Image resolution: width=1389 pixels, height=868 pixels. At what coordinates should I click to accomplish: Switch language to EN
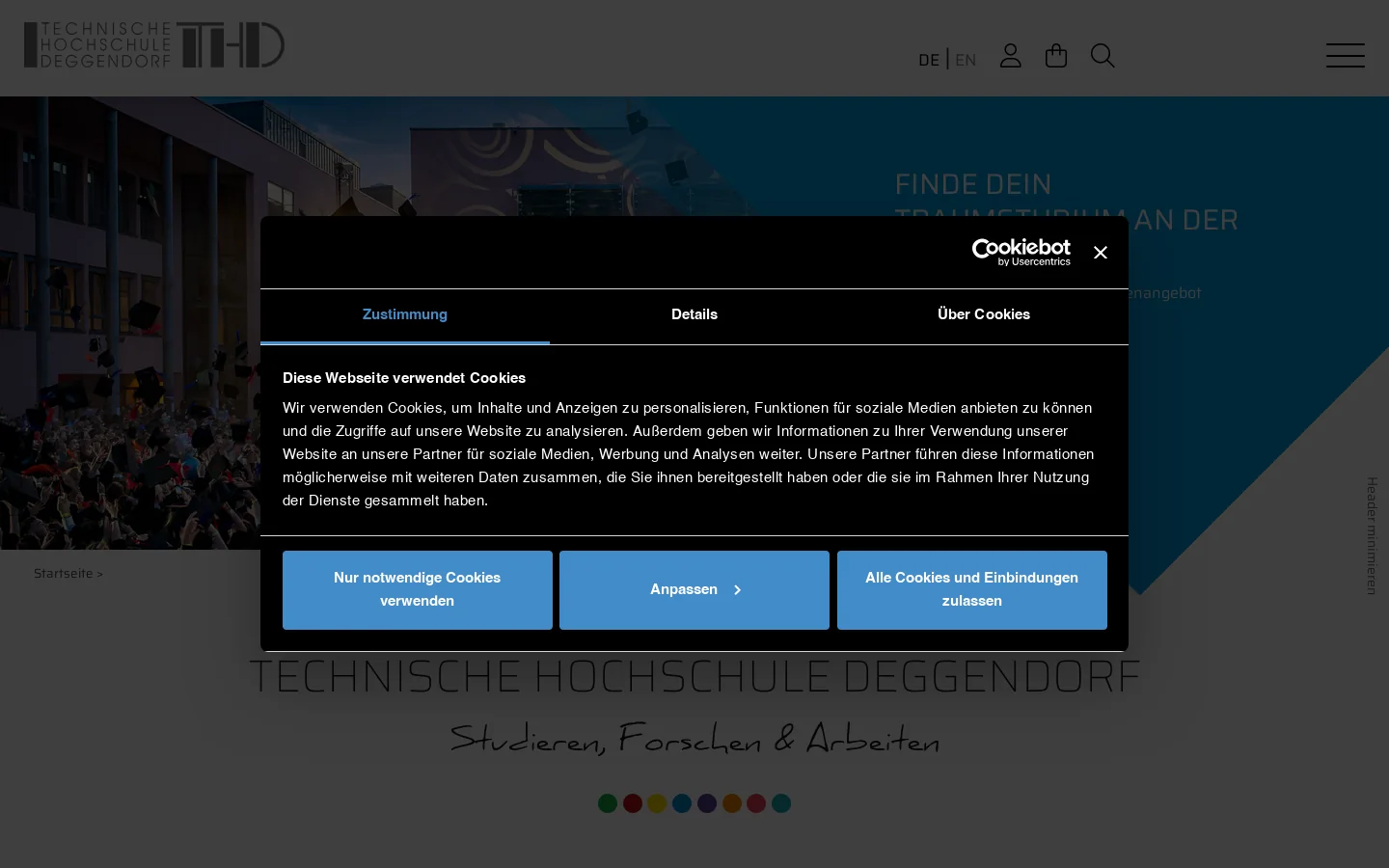966,60
